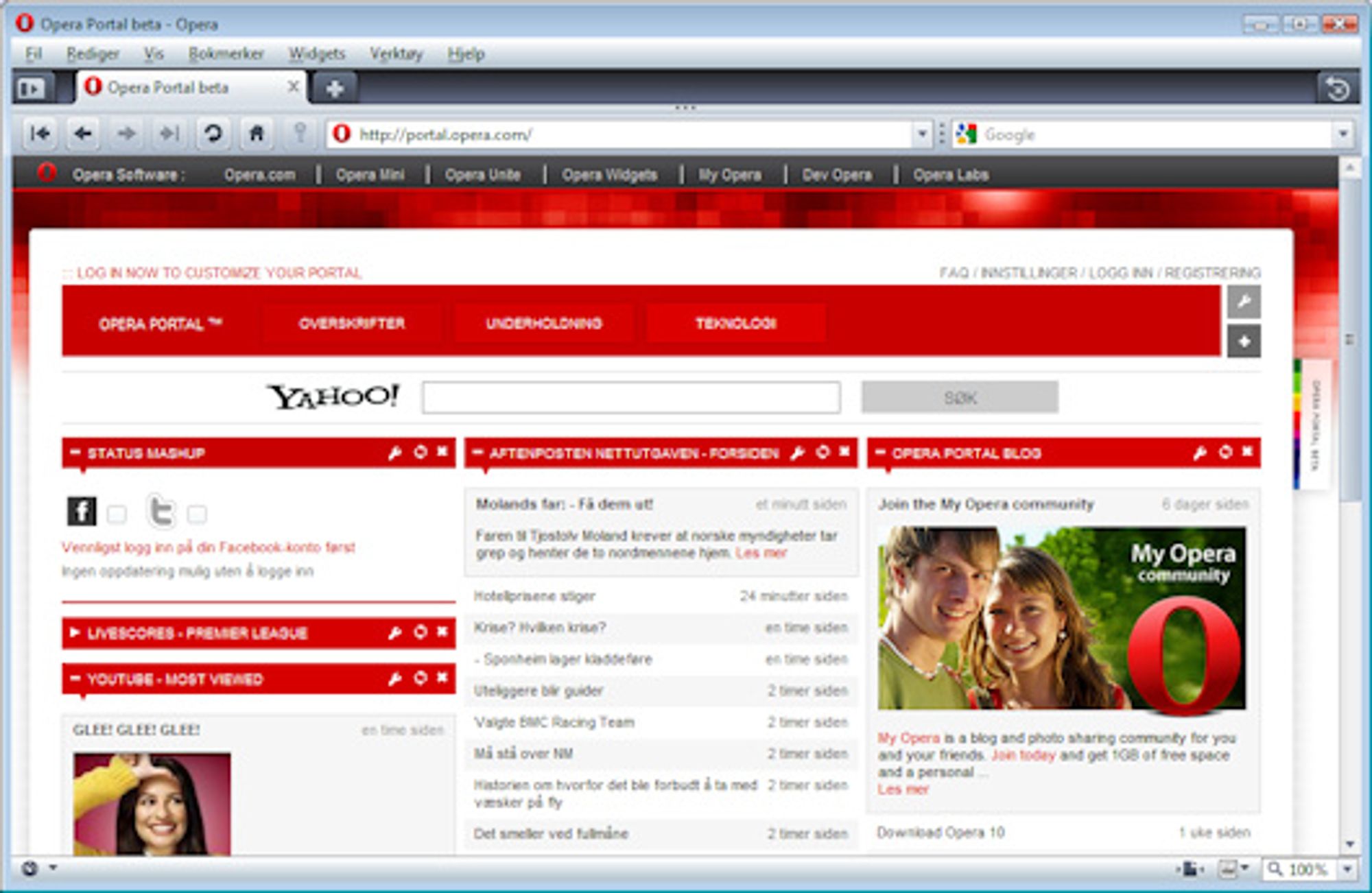Click the LOGG INN link
Image resolution: width=1372 pixels, height=893 pixels.
pos(1121,273)
